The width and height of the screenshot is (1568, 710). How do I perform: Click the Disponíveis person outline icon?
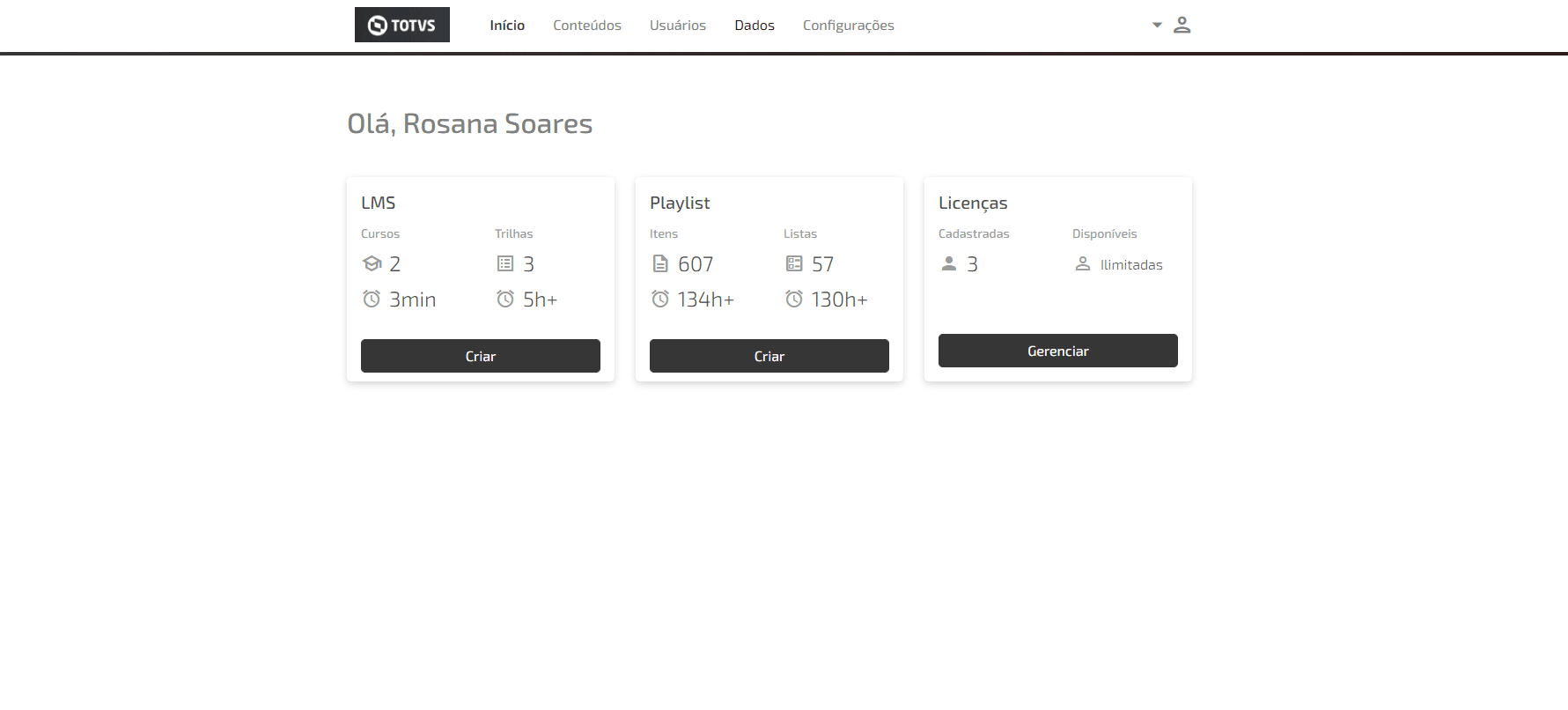tap(1083, 263)
